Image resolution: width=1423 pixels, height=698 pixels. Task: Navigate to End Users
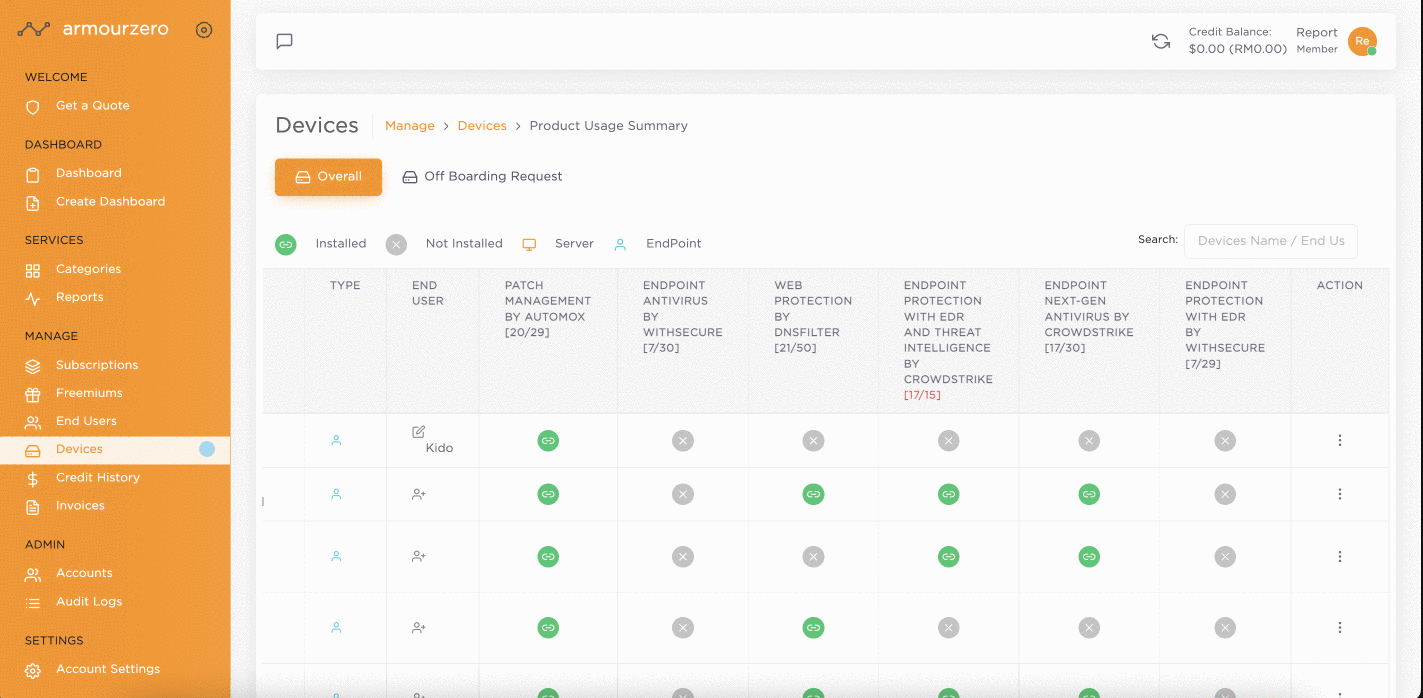point(86,421)
